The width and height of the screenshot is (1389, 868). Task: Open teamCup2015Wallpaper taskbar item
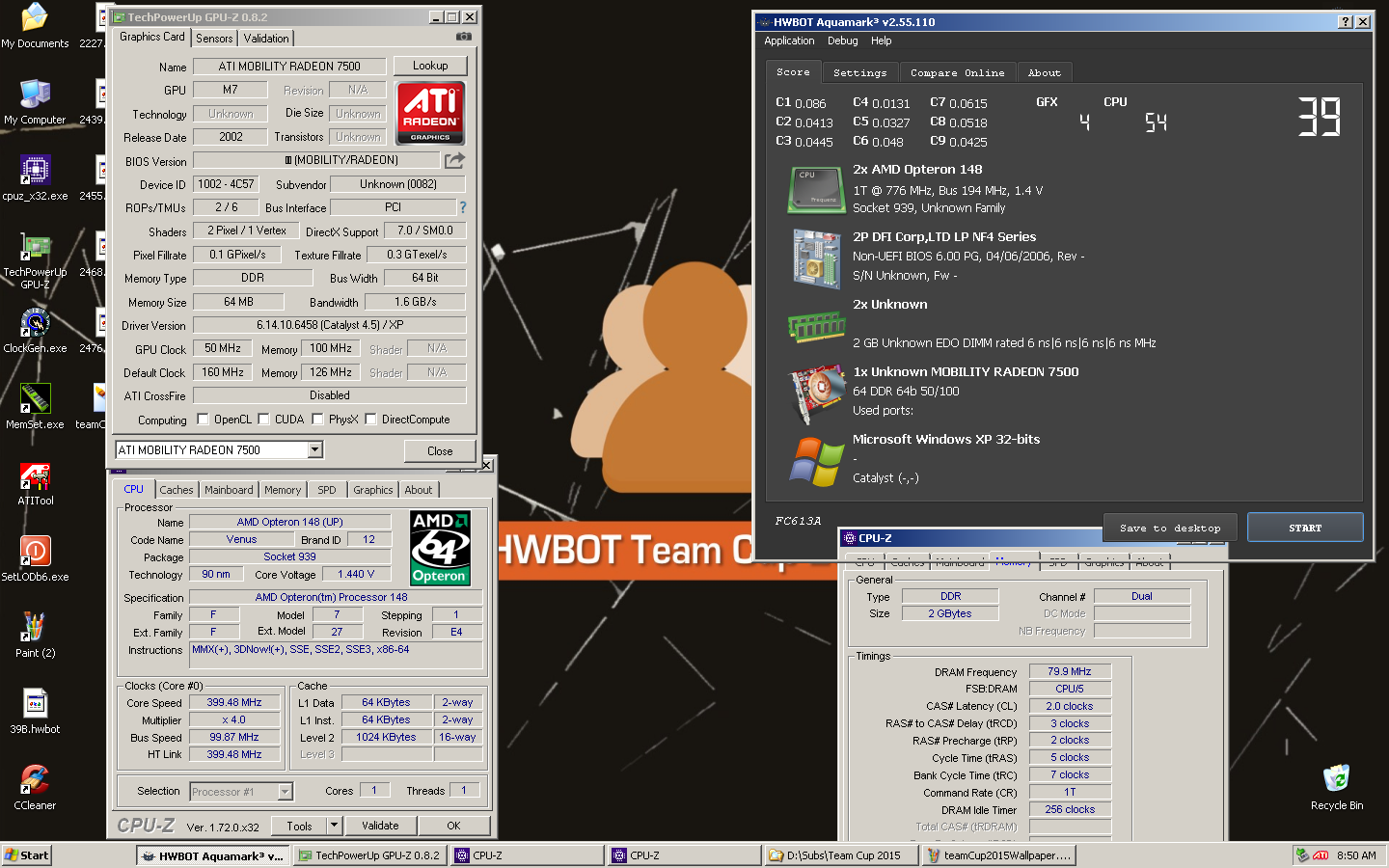998,855
